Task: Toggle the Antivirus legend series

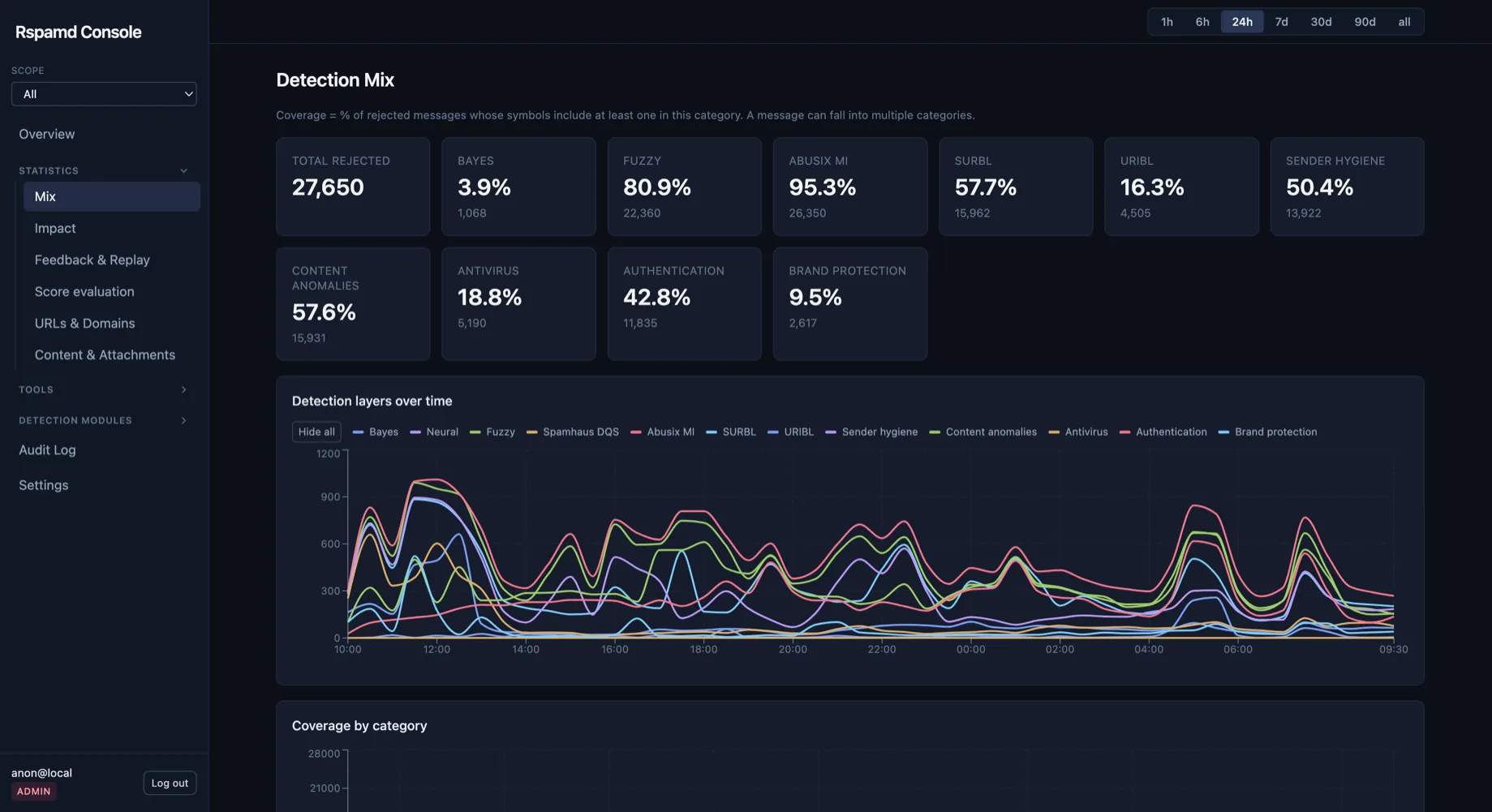Action: click(x=1078, y=432)
